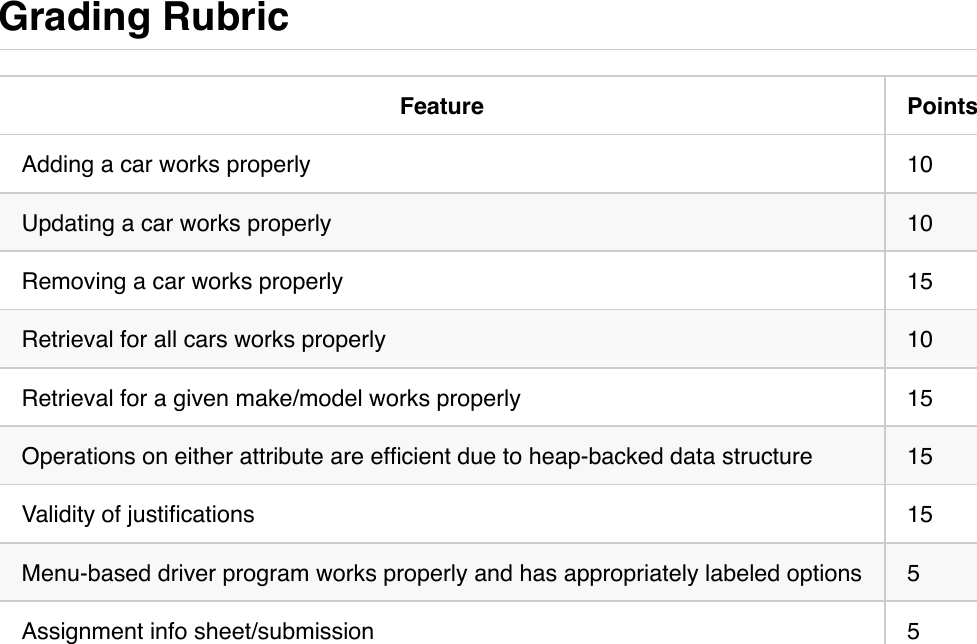Select 'Adding a car works properly' row
977x644 pixels.
[166, 164]
